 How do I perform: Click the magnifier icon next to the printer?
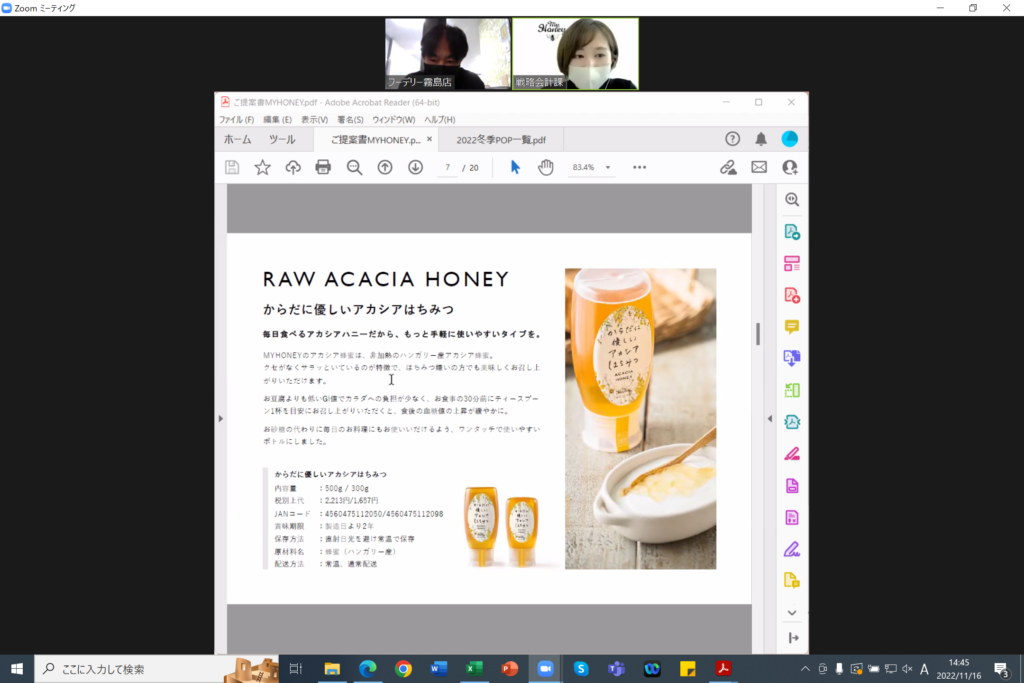click(x=354, y=167)
